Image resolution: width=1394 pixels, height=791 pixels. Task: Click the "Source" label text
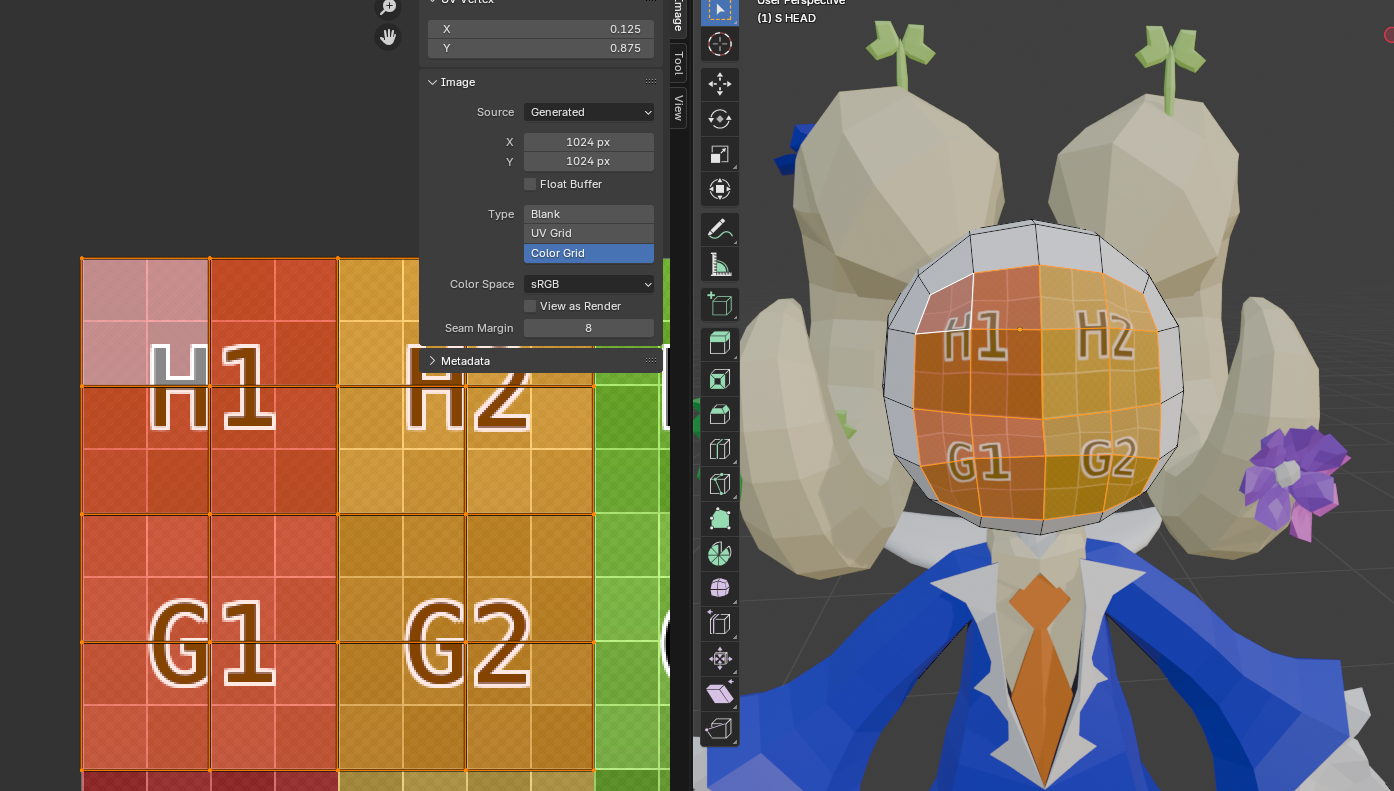coord(495,112)
